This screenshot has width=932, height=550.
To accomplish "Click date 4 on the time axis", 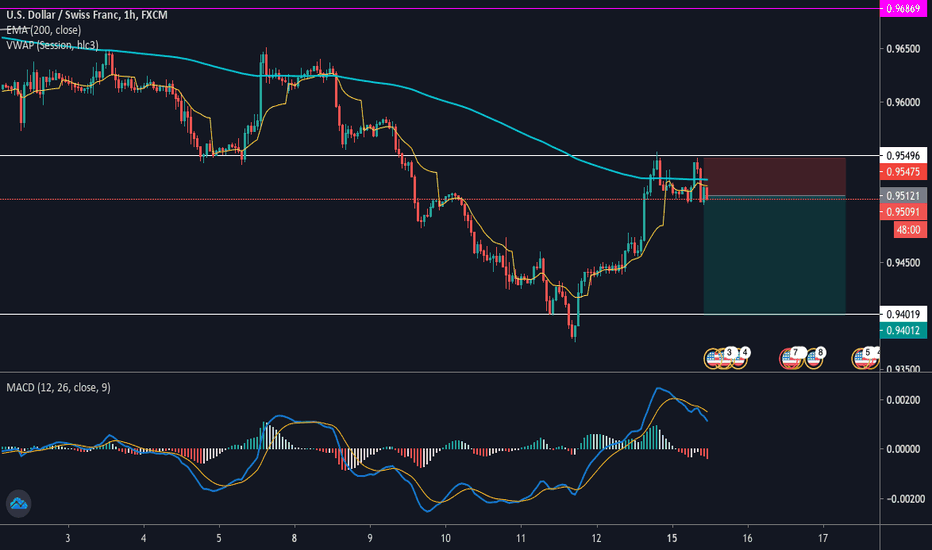I will (143, 538).
